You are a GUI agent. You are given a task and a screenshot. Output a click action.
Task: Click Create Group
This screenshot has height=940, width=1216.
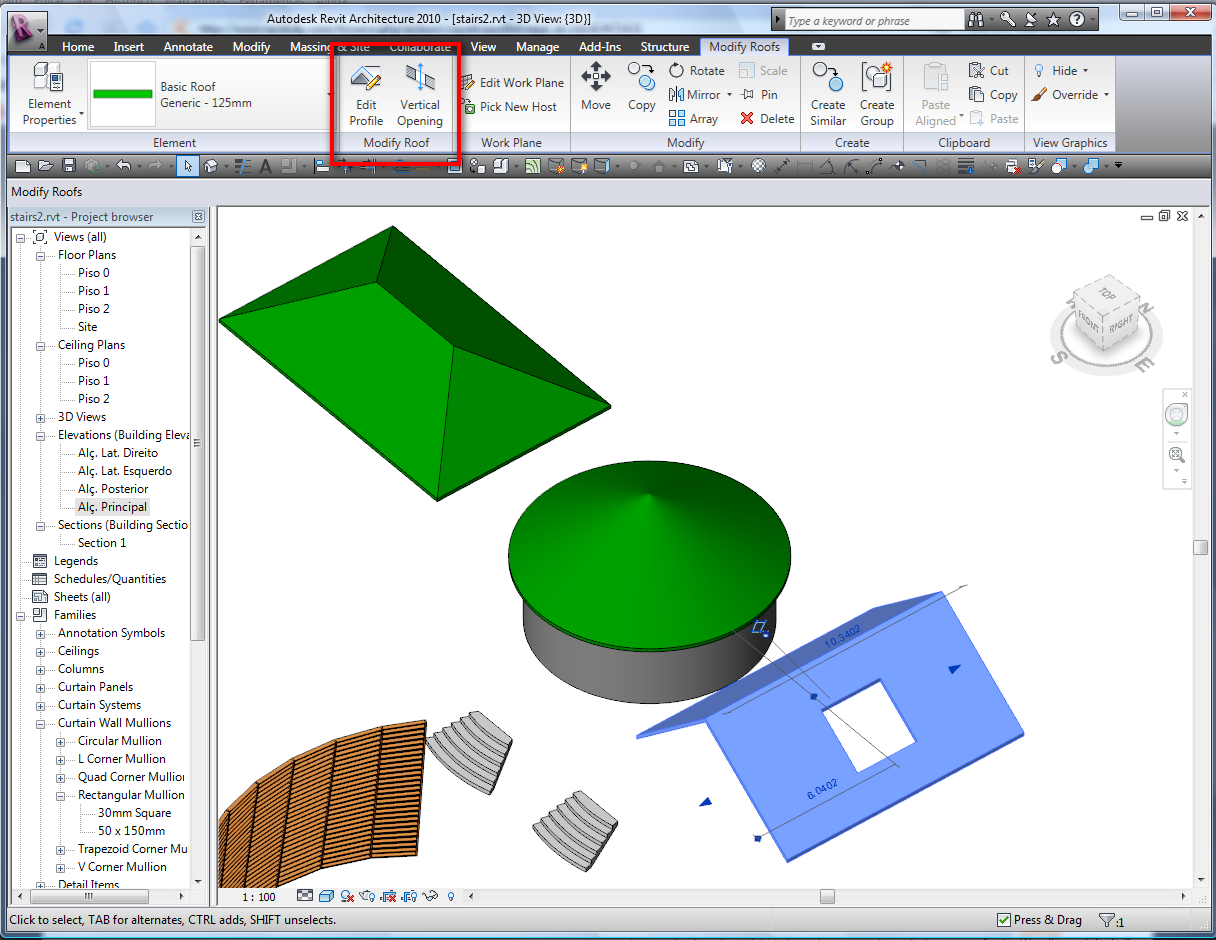click(x=877, y=94)
